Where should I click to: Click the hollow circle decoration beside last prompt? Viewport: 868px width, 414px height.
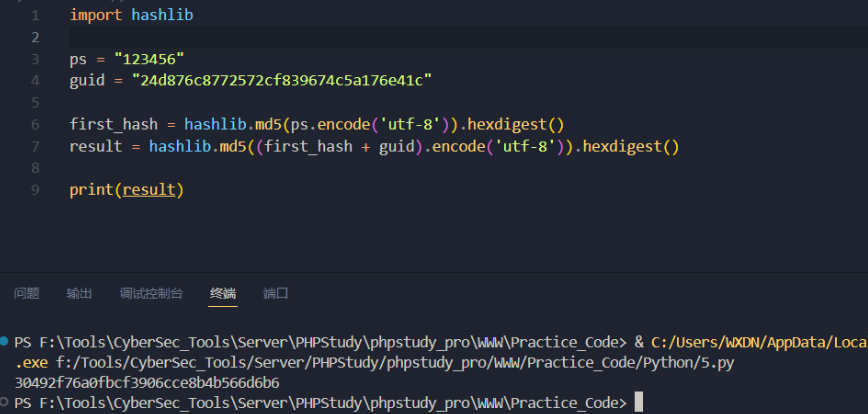click(x=6, y=403)
